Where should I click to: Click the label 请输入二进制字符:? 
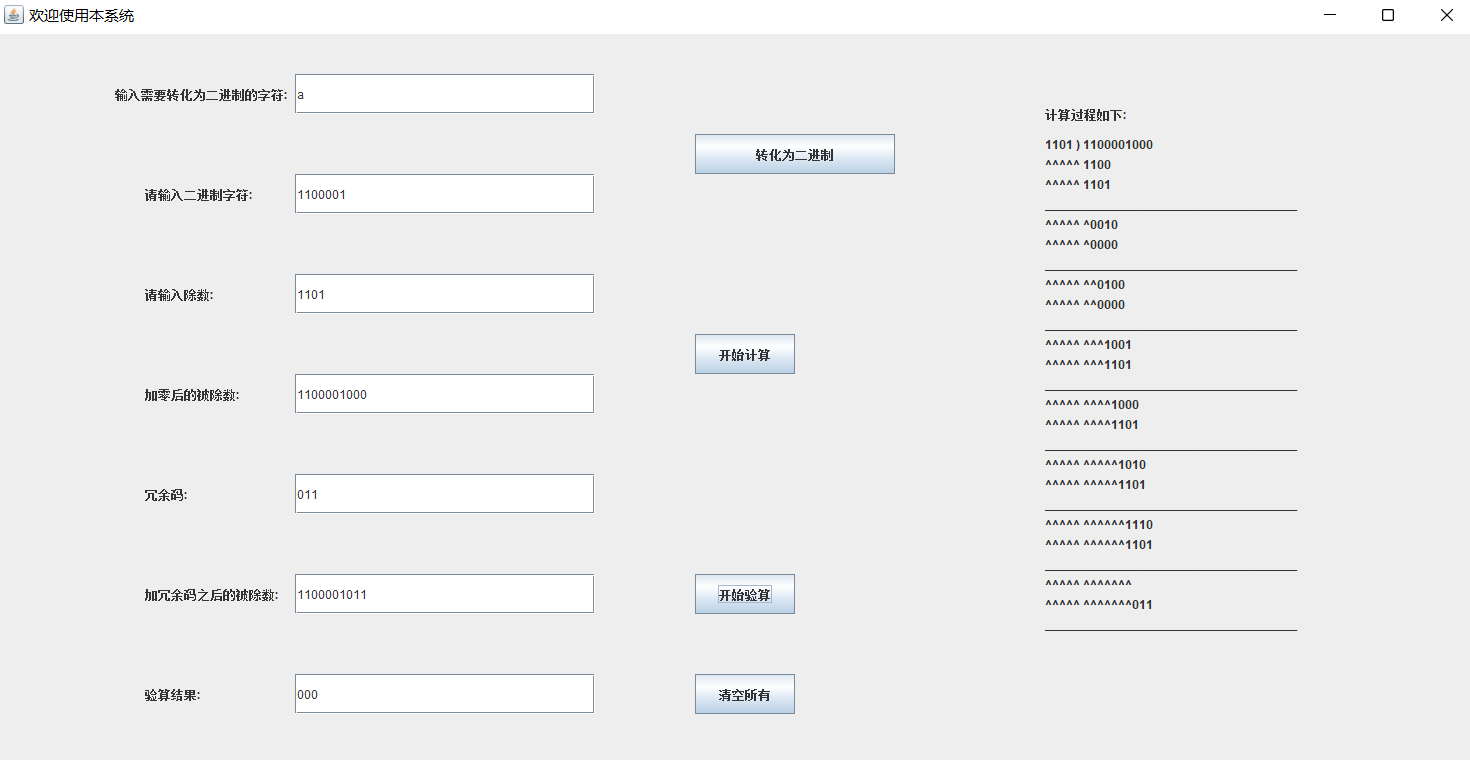pyautogui.click(x=198, y=195)
